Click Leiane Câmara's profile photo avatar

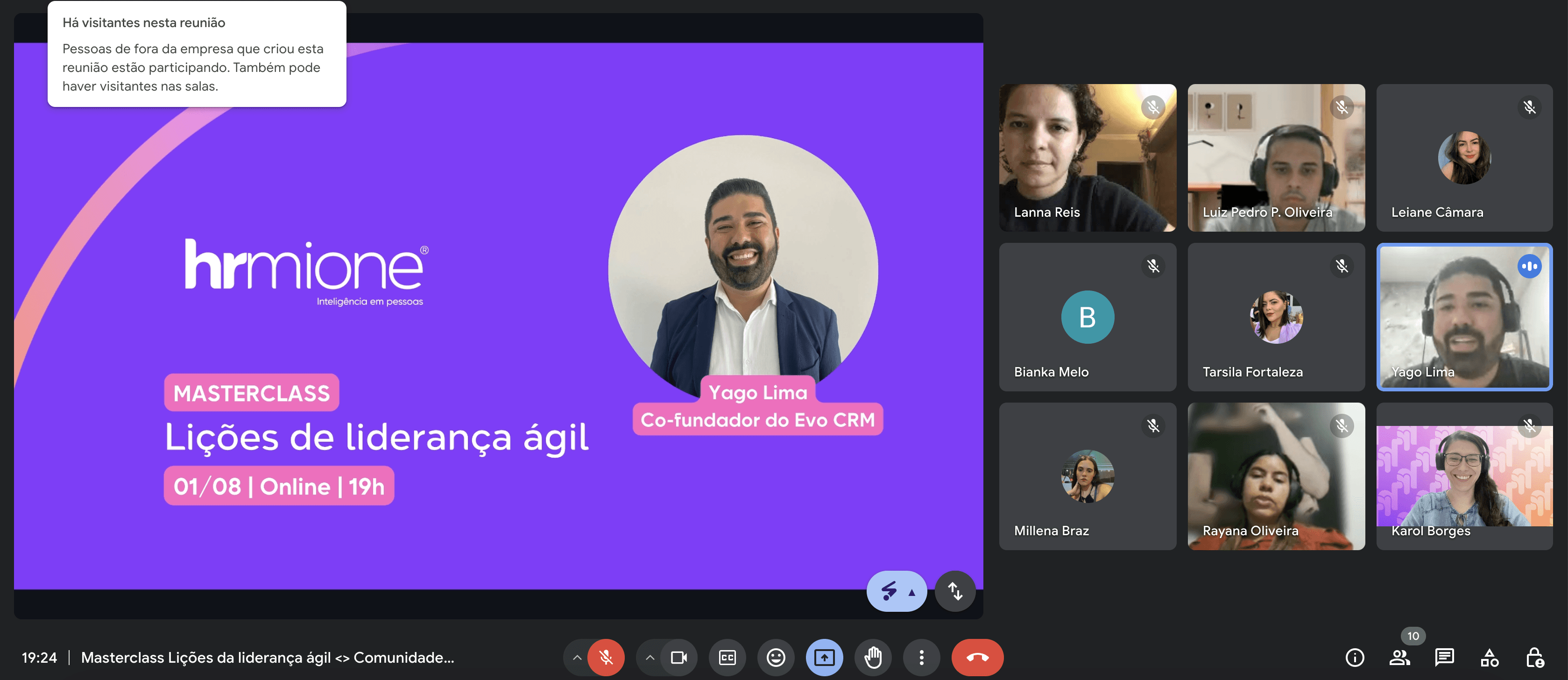[x=1464, y=158]
